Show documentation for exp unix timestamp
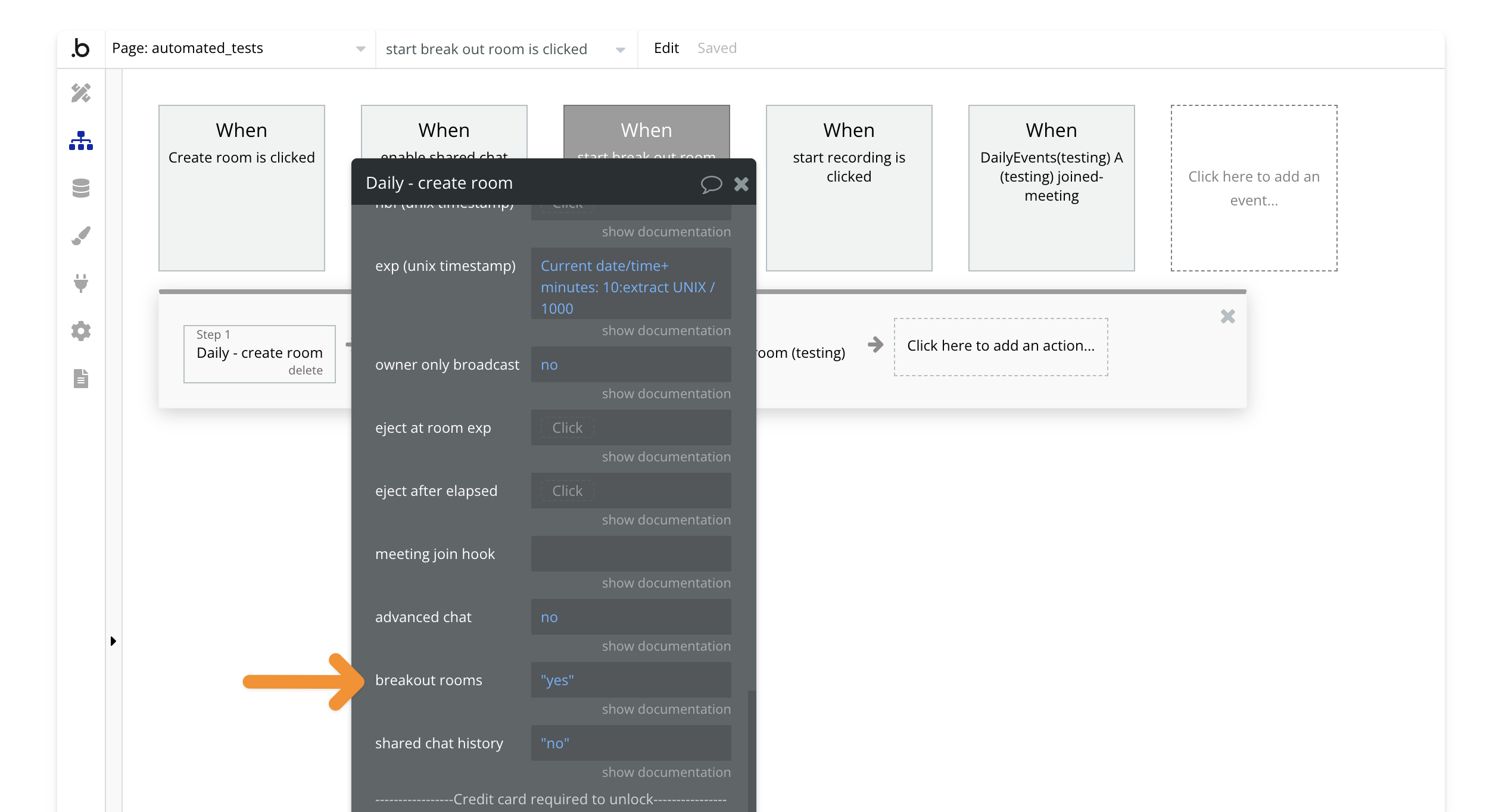The image size is (1502, 812). pyautogui.click(x=666, y=331)
